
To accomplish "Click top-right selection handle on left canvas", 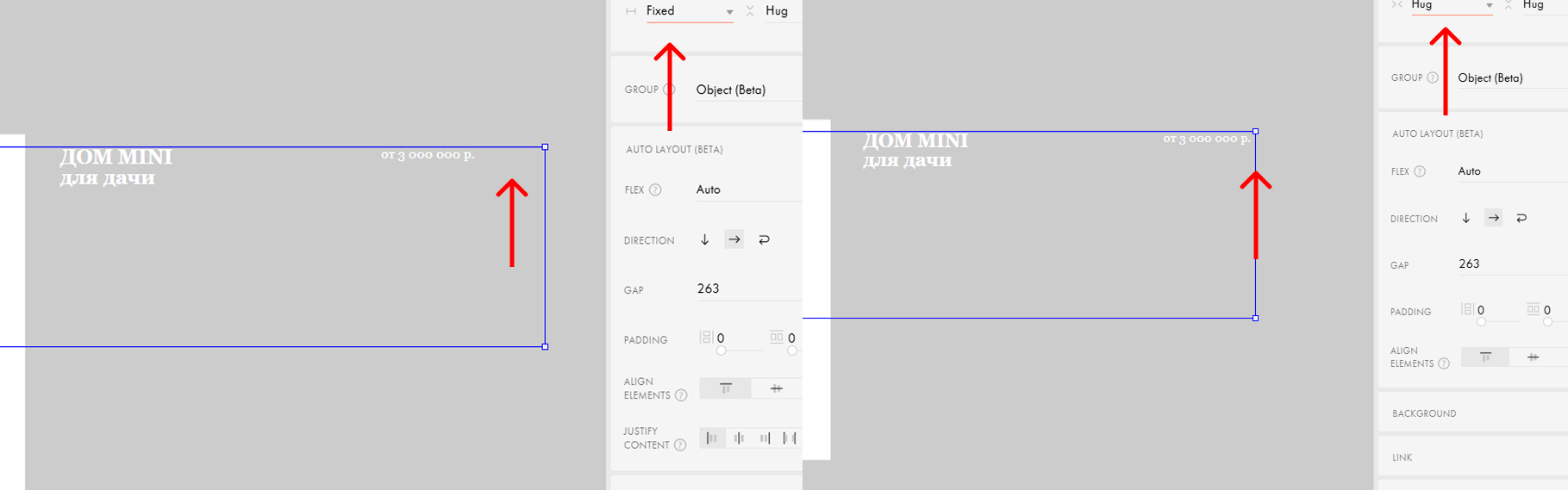I will pos(545,147).
